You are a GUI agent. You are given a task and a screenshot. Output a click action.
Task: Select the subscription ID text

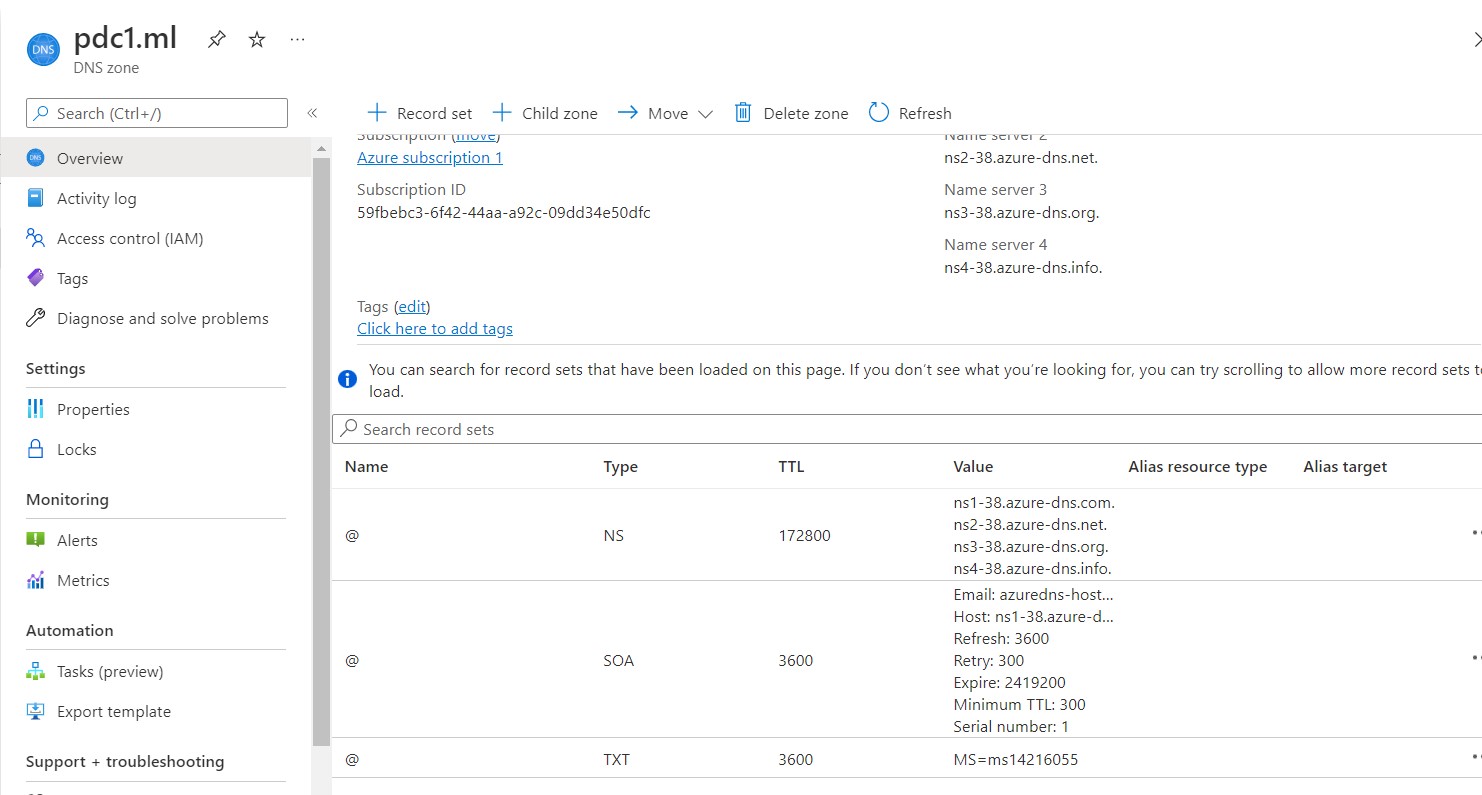tap(504, 212)
